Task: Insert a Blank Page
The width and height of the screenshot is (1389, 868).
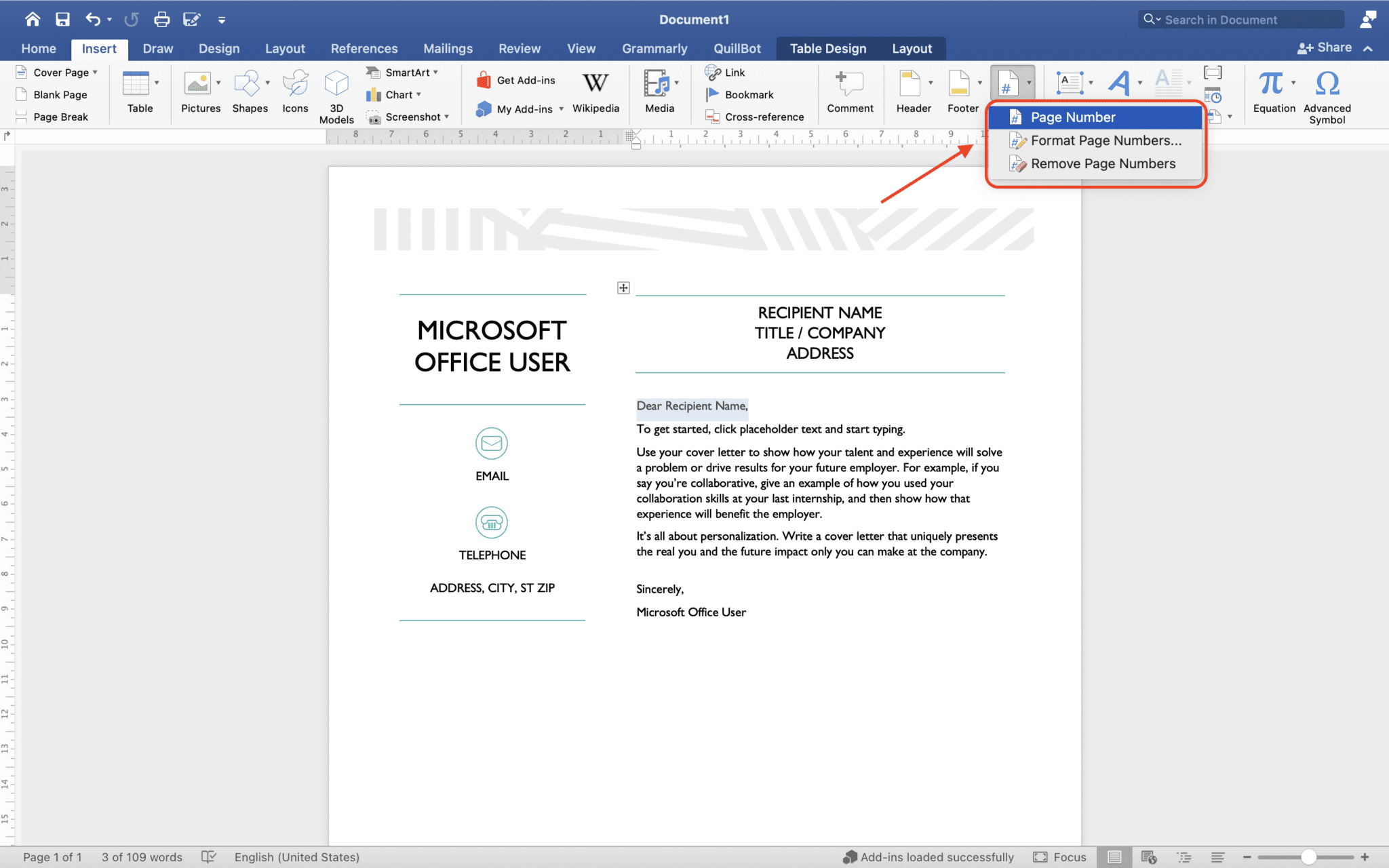Action: coord(52,95)
